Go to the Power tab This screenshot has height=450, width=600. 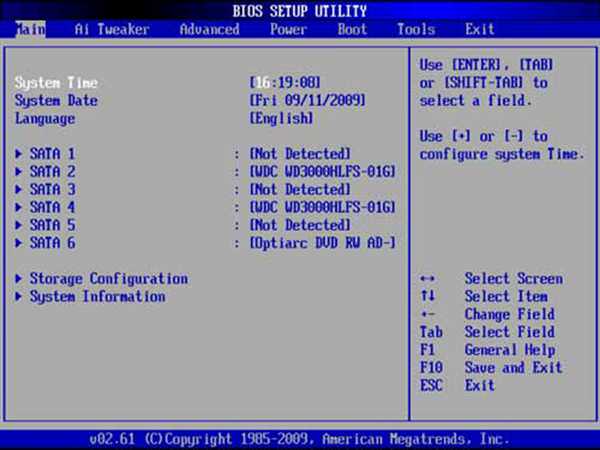click(x=289, y=29)
